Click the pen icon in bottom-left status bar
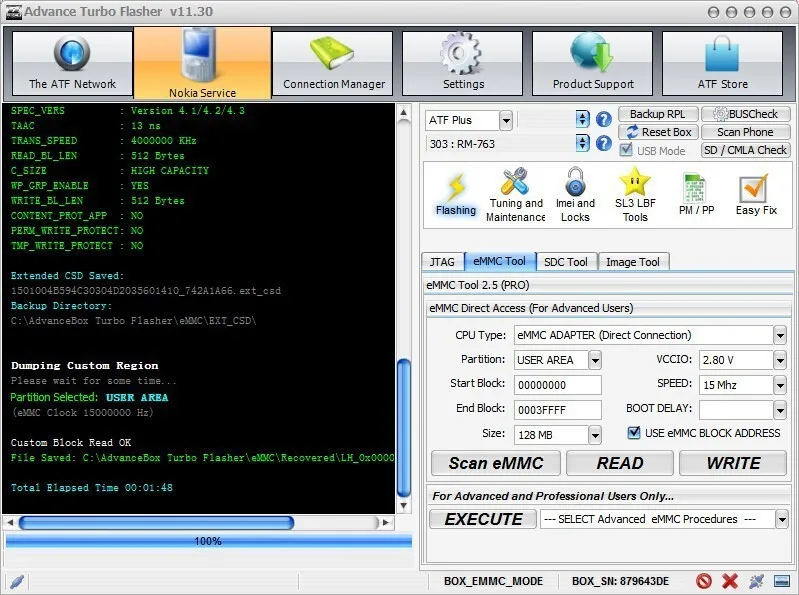The height and width of the screenshot is (595, 799). [17, 581]
